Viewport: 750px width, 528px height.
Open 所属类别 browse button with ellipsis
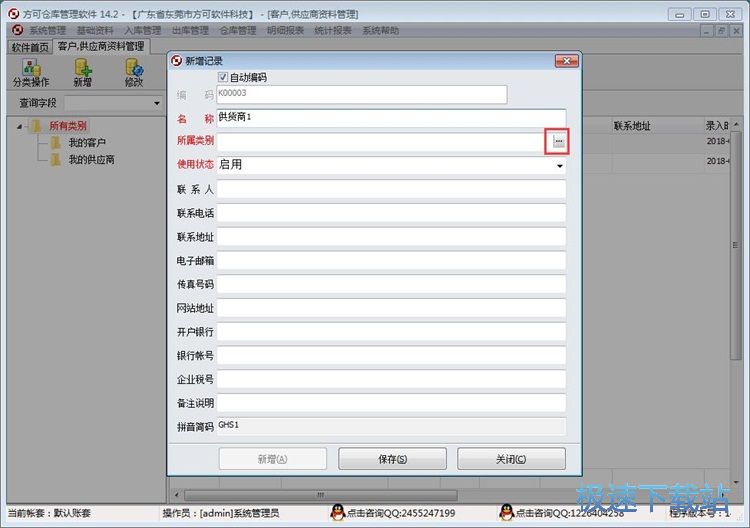coord(558,141)
